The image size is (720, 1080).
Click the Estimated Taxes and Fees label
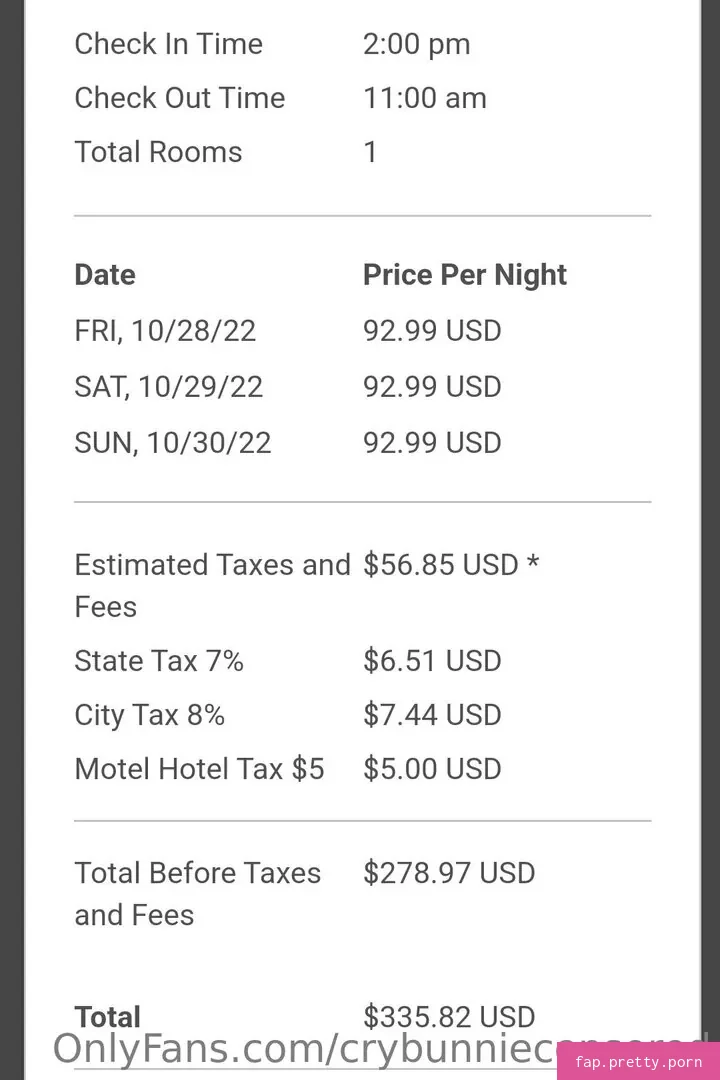[213, 585]
